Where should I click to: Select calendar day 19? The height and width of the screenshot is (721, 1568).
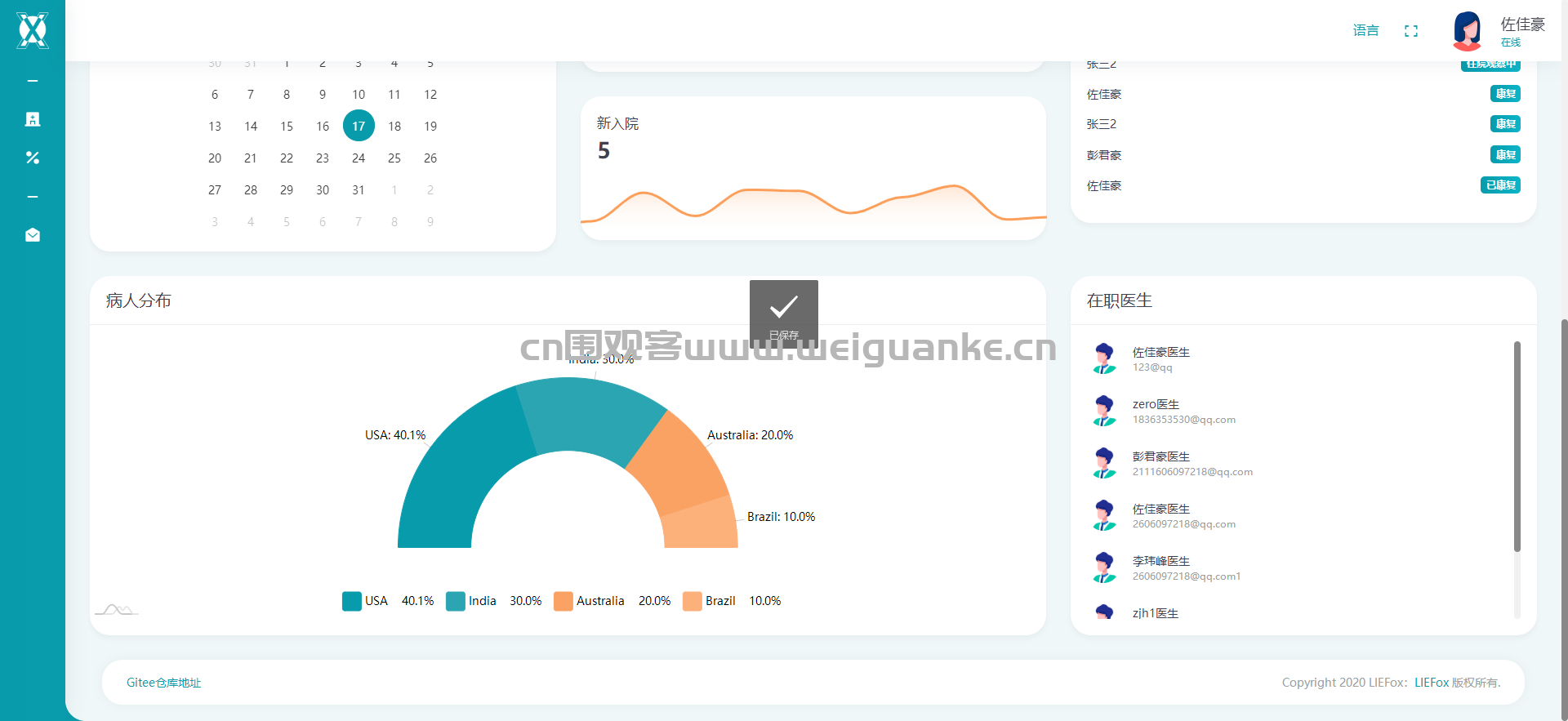tap(430, 126)
